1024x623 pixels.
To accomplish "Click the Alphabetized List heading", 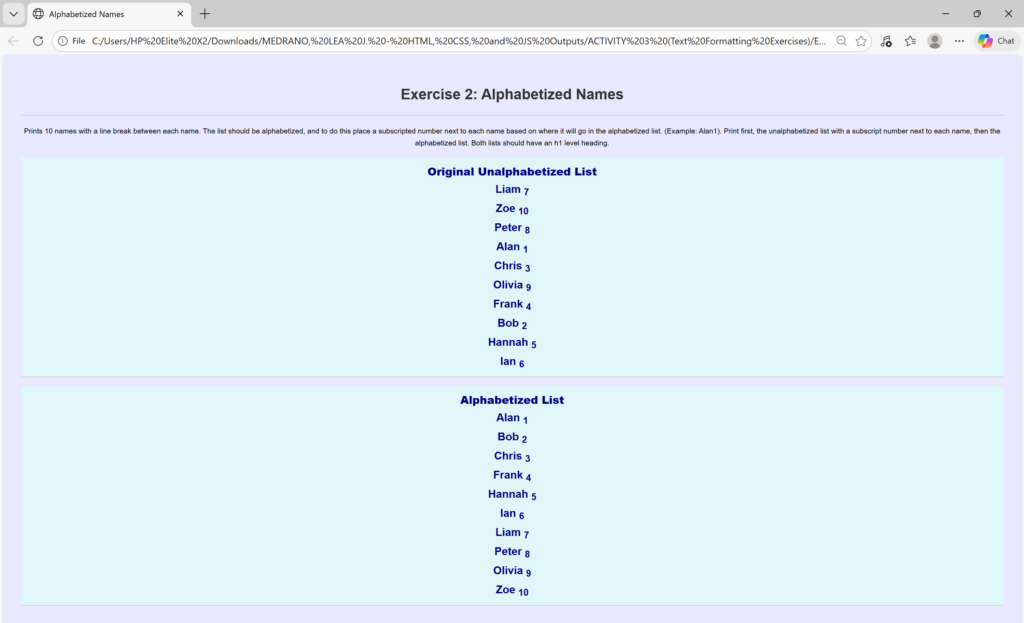I will click(x=511, y=400).
